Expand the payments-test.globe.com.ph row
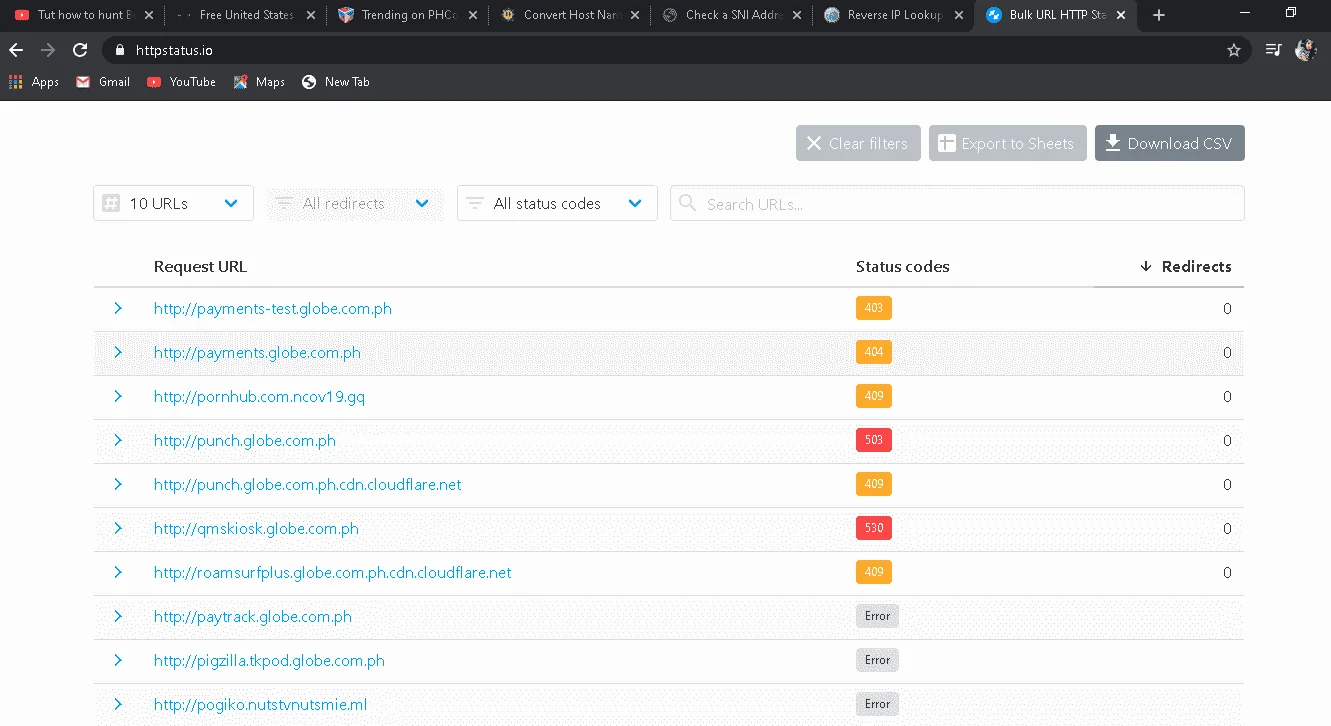This screenshot has width=1331, height=726. [x=118, y=309]
